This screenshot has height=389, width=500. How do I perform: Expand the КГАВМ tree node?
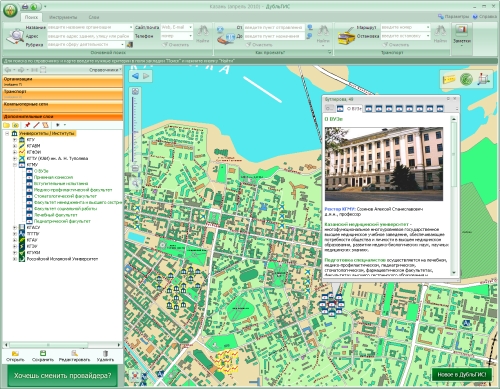point(15,146)
